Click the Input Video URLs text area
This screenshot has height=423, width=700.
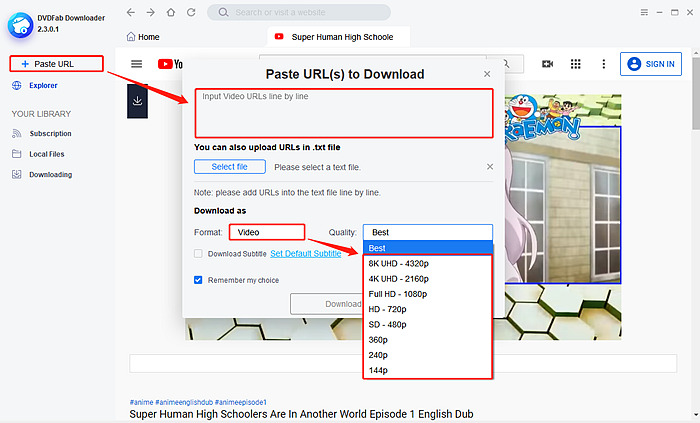(x=343, y=113)
